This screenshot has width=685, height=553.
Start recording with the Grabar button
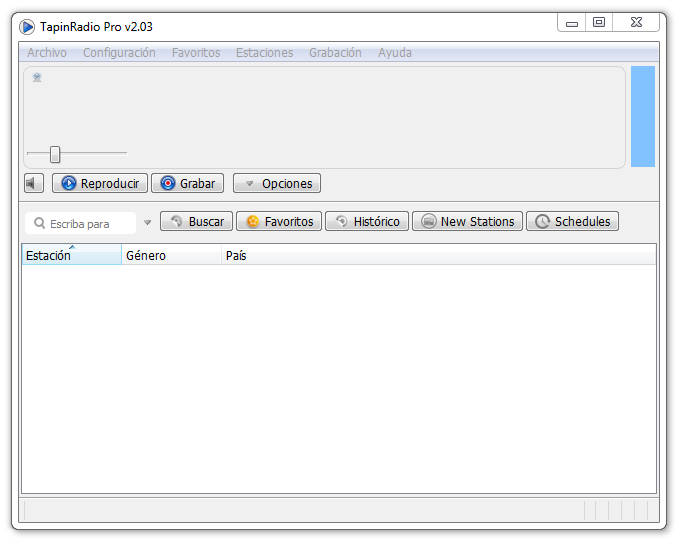[x=188, y=183]
